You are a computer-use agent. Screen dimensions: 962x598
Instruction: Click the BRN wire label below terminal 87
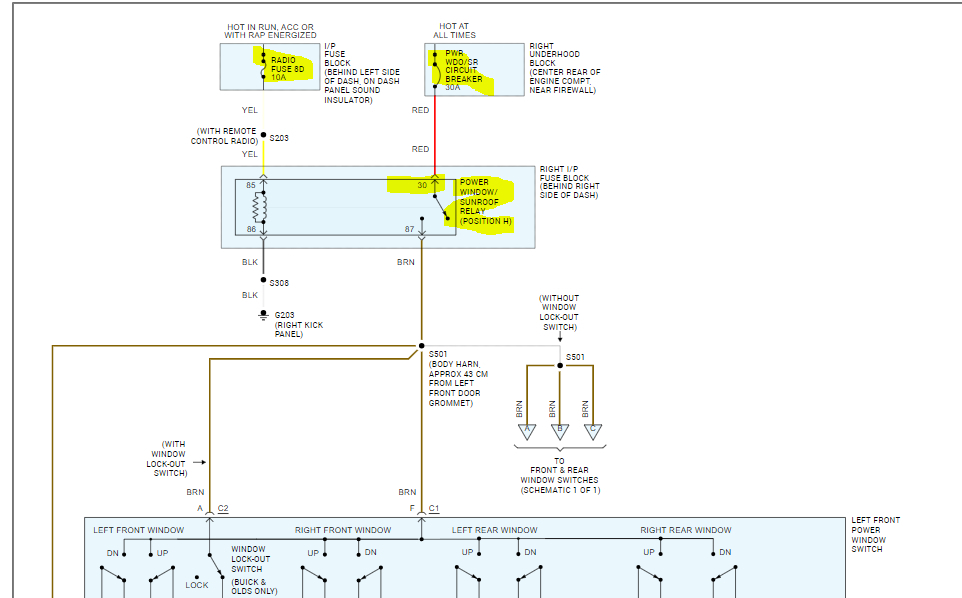click(x=406, y=262)
